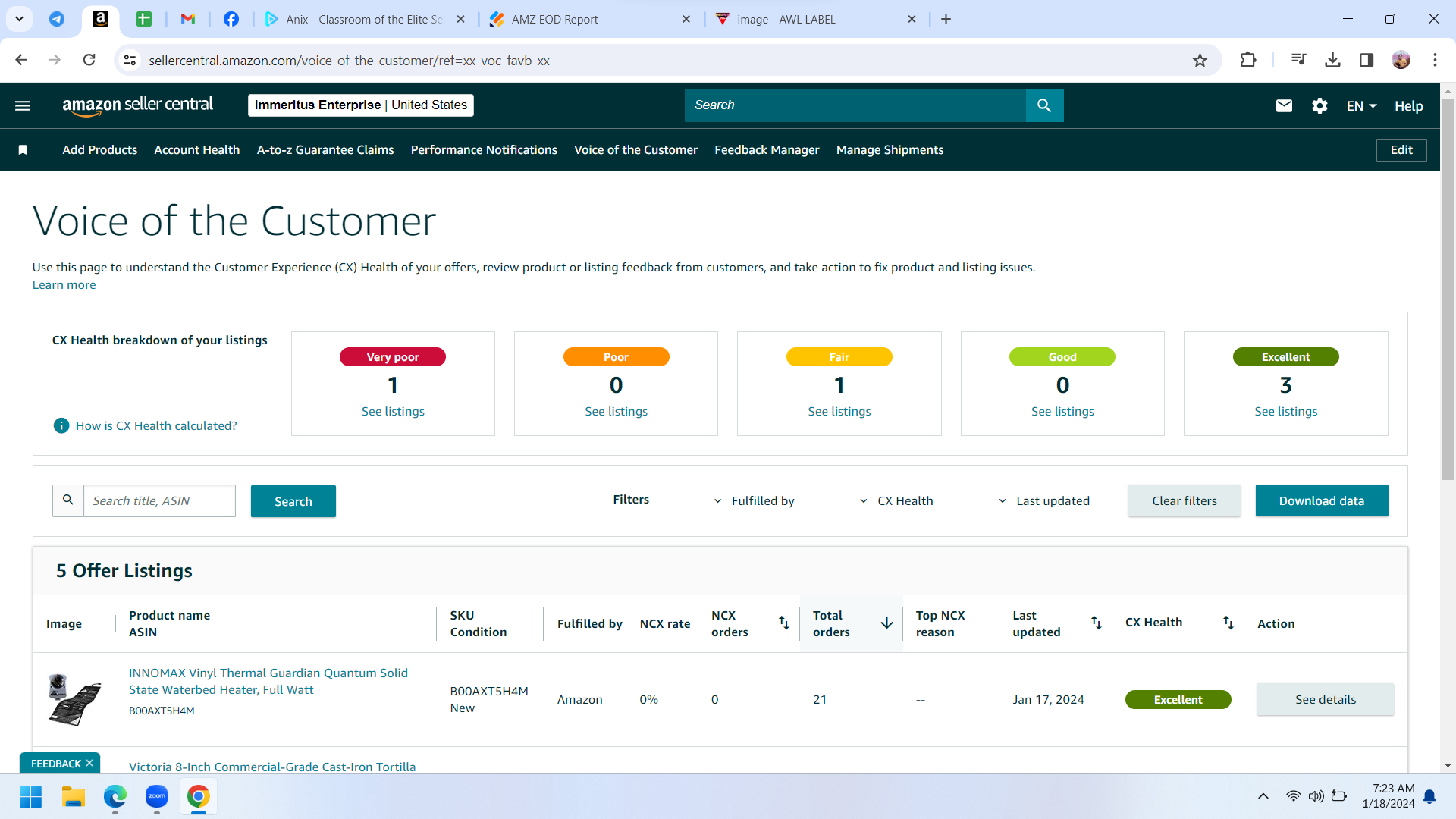Expand the Fulfilled by filter dropdown

754,501
